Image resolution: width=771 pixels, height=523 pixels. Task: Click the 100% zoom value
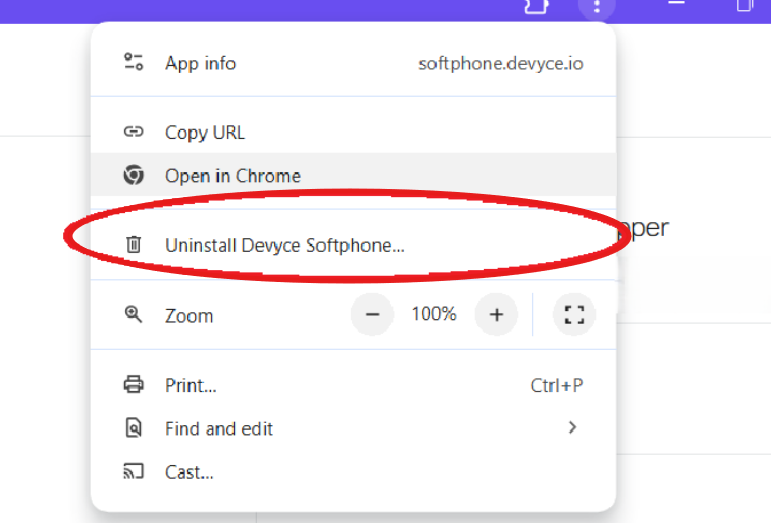coord(434,314)
